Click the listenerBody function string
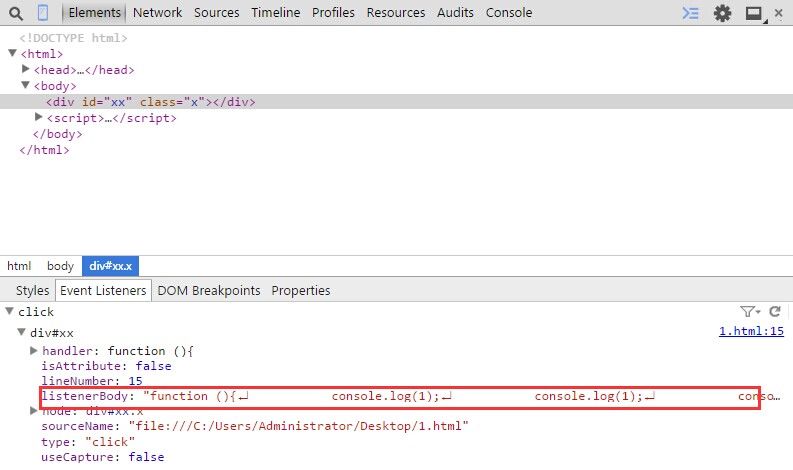 [x=462, y=396]
